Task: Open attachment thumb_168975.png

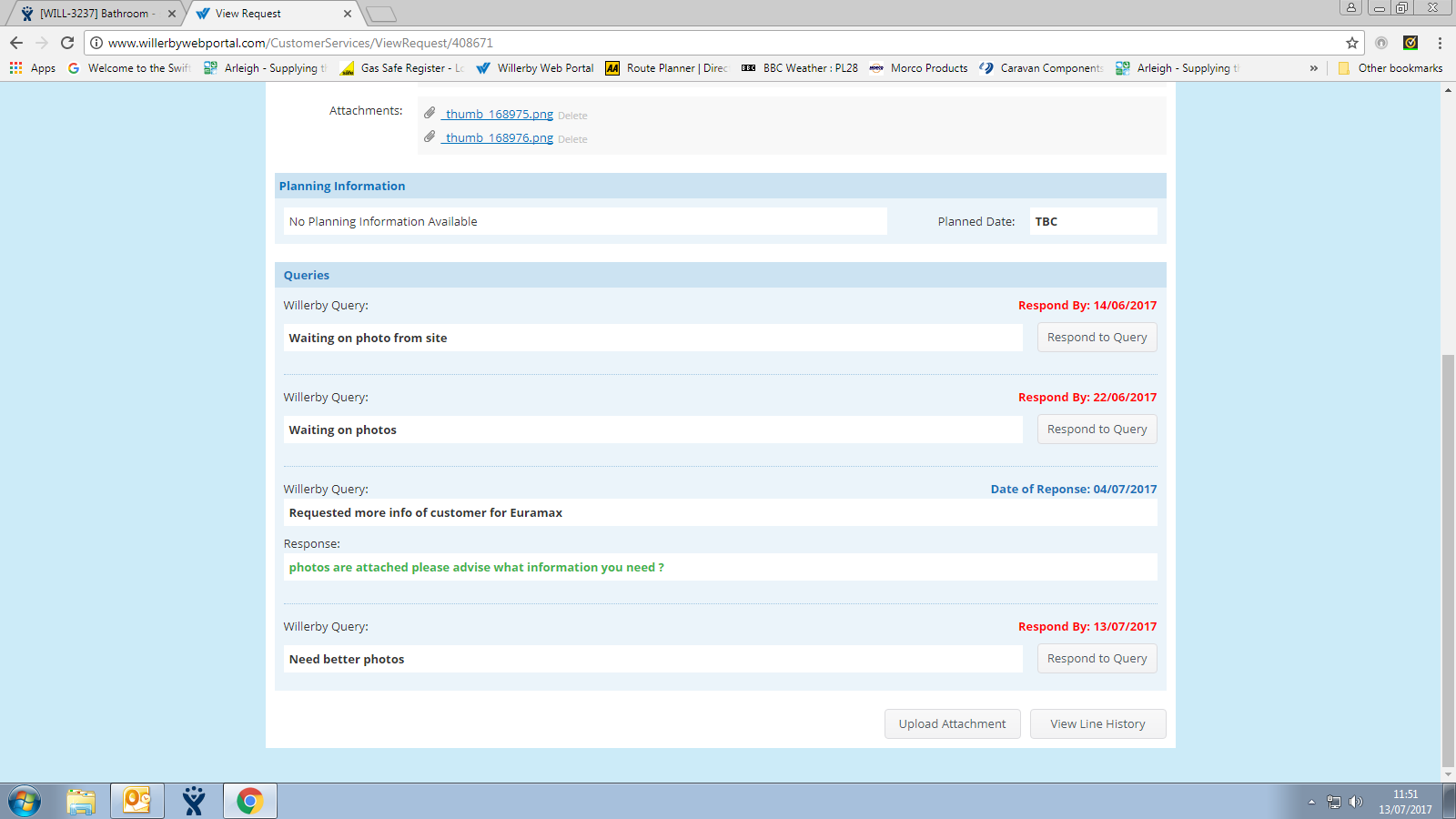Action: coord(499,115)
